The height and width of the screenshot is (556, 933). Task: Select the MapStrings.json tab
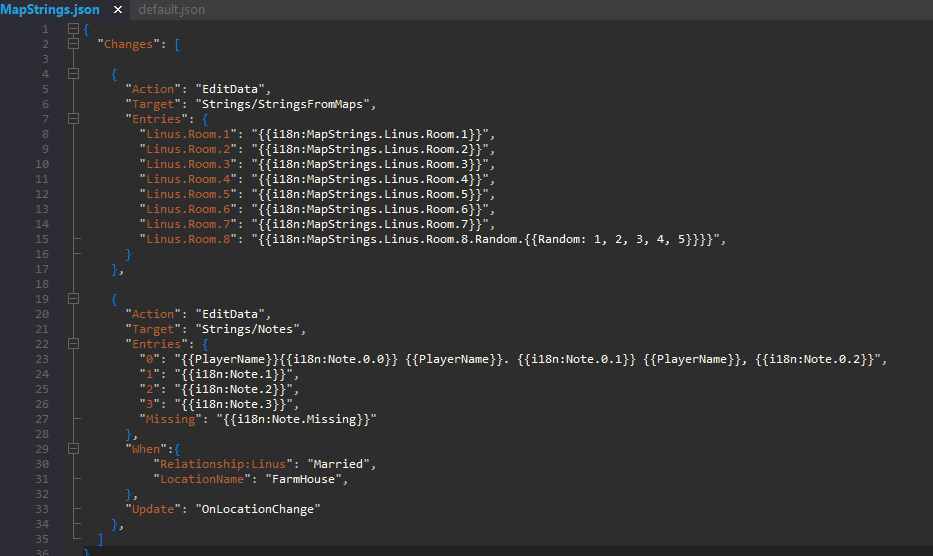tap(50, 9)
